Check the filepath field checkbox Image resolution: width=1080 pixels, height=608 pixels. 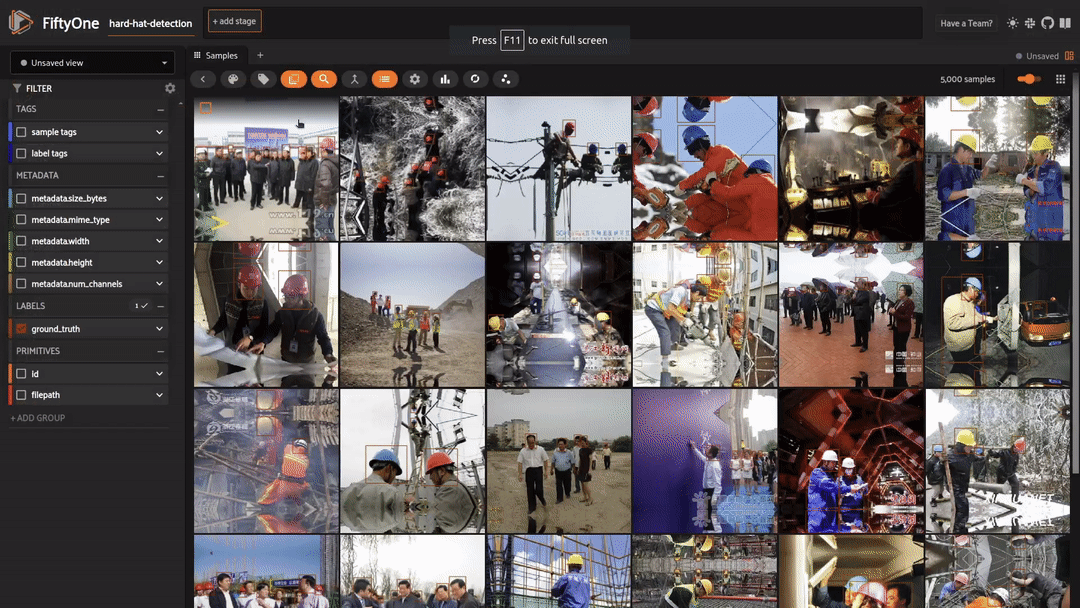point(21,395)
